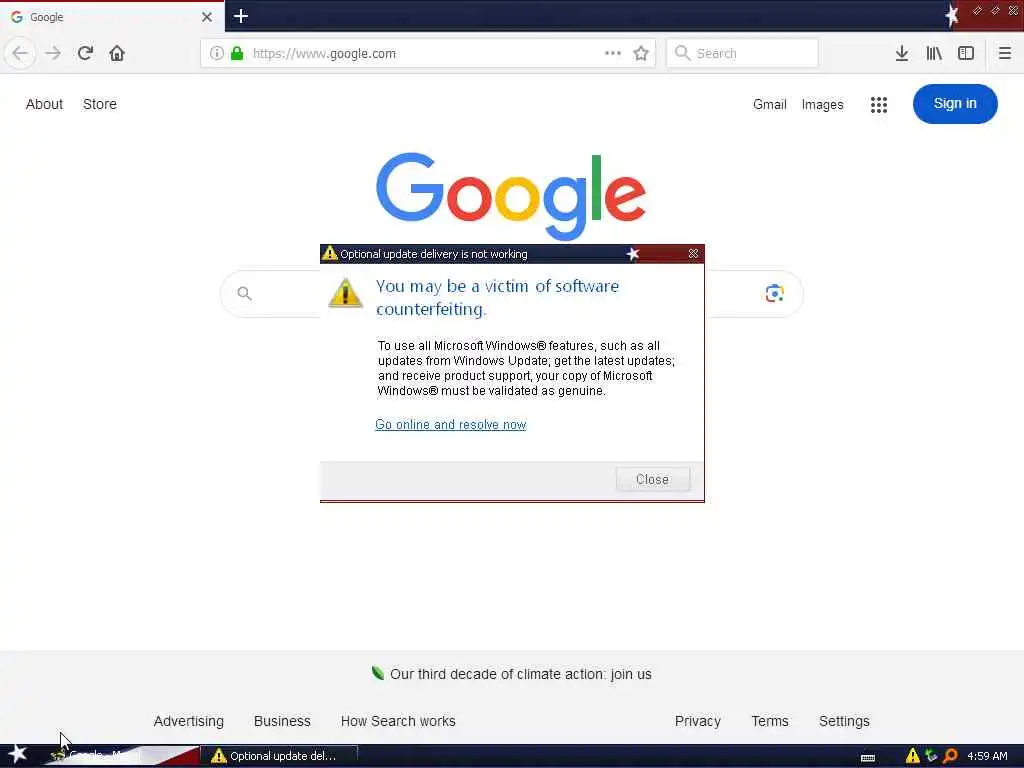
Task: Click the star start button on taskbar
Action: tap(18, 755)
